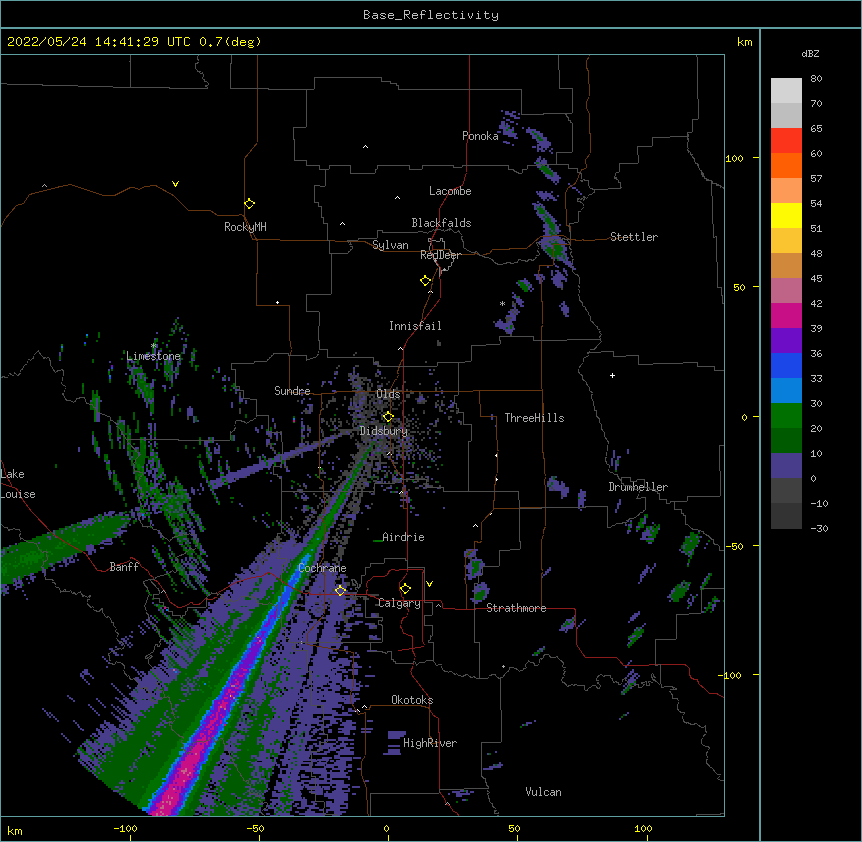
Task: Click the yellow diamond marker above RockyMH
Action: tap(249, 204)
